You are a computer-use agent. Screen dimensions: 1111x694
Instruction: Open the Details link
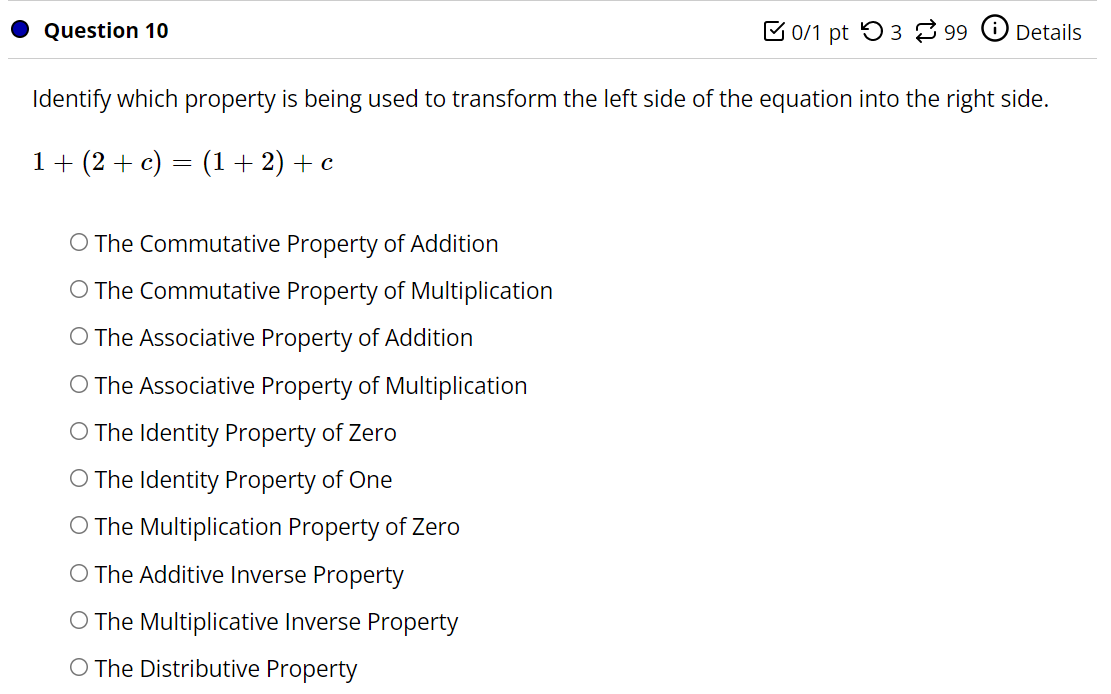pos(1048,32)
